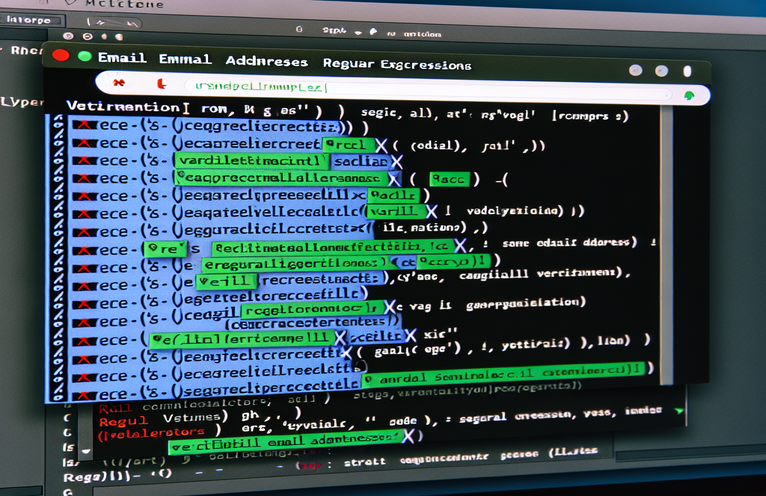Click the X icon beside green 'sacliae' tag
Image resolution: width=766 pixels, height=496 pixels.
click(x=396, y=160)
